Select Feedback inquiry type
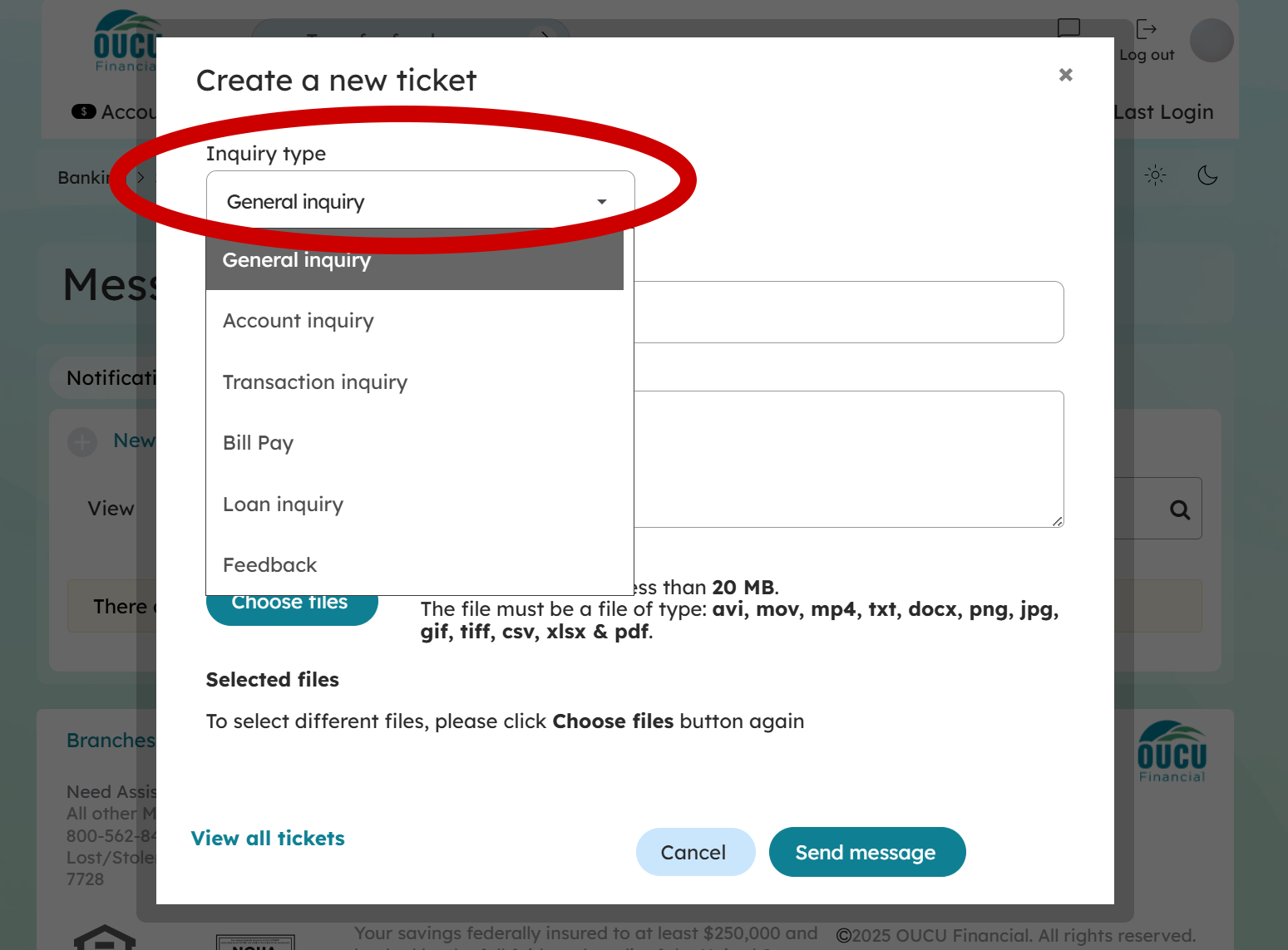The image size is (1288, 950). tap(270, 565)
